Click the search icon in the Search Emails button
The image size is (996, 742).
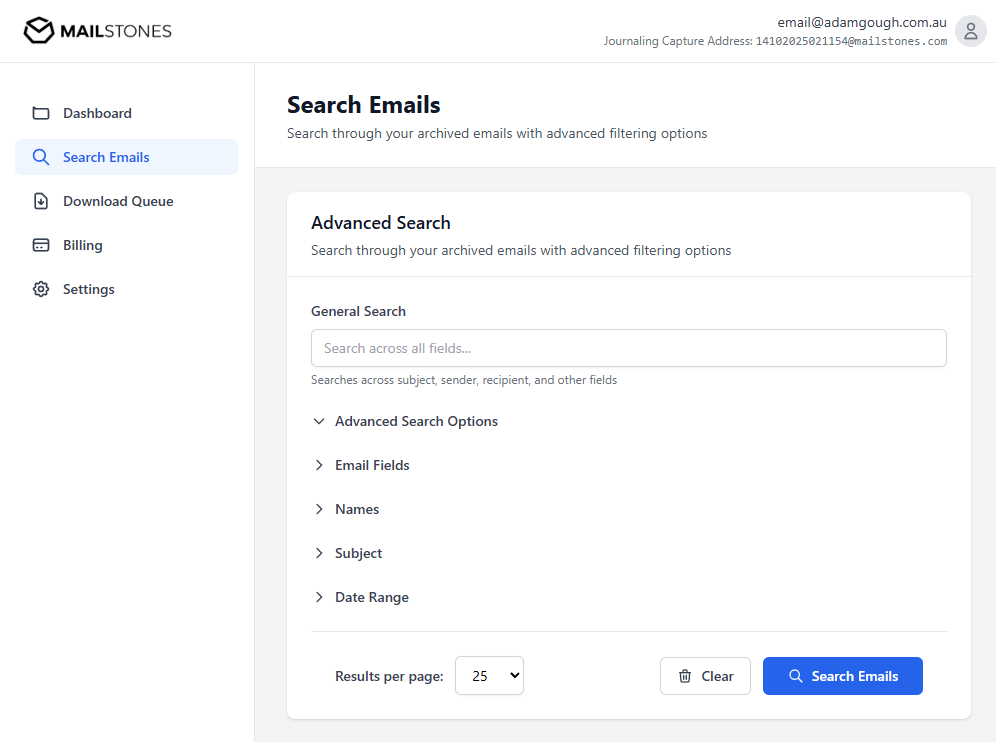pyautogui.click(x=796, y=676)
